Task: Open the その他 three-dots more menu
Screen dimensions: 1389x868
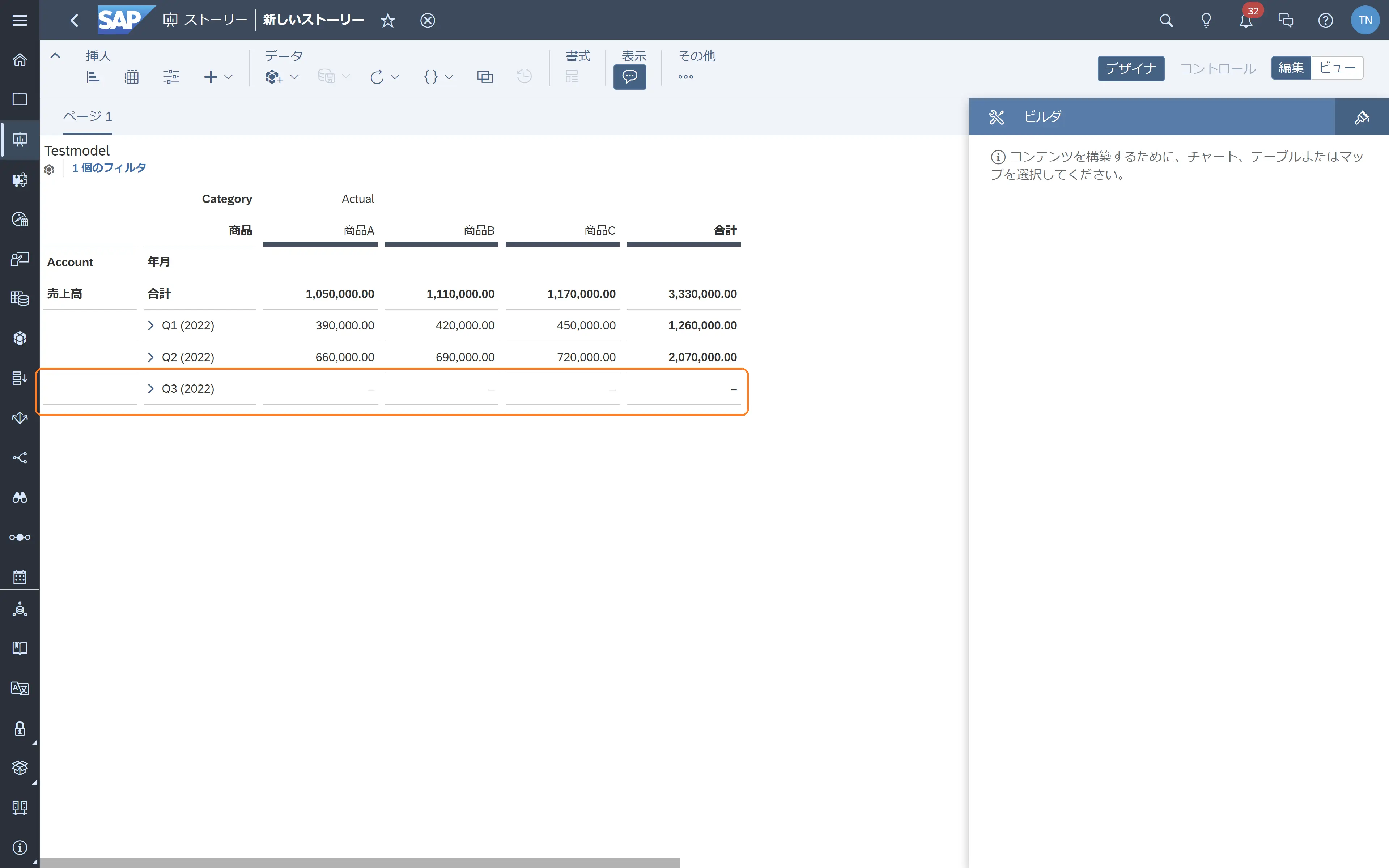Action: pos(685,76)
